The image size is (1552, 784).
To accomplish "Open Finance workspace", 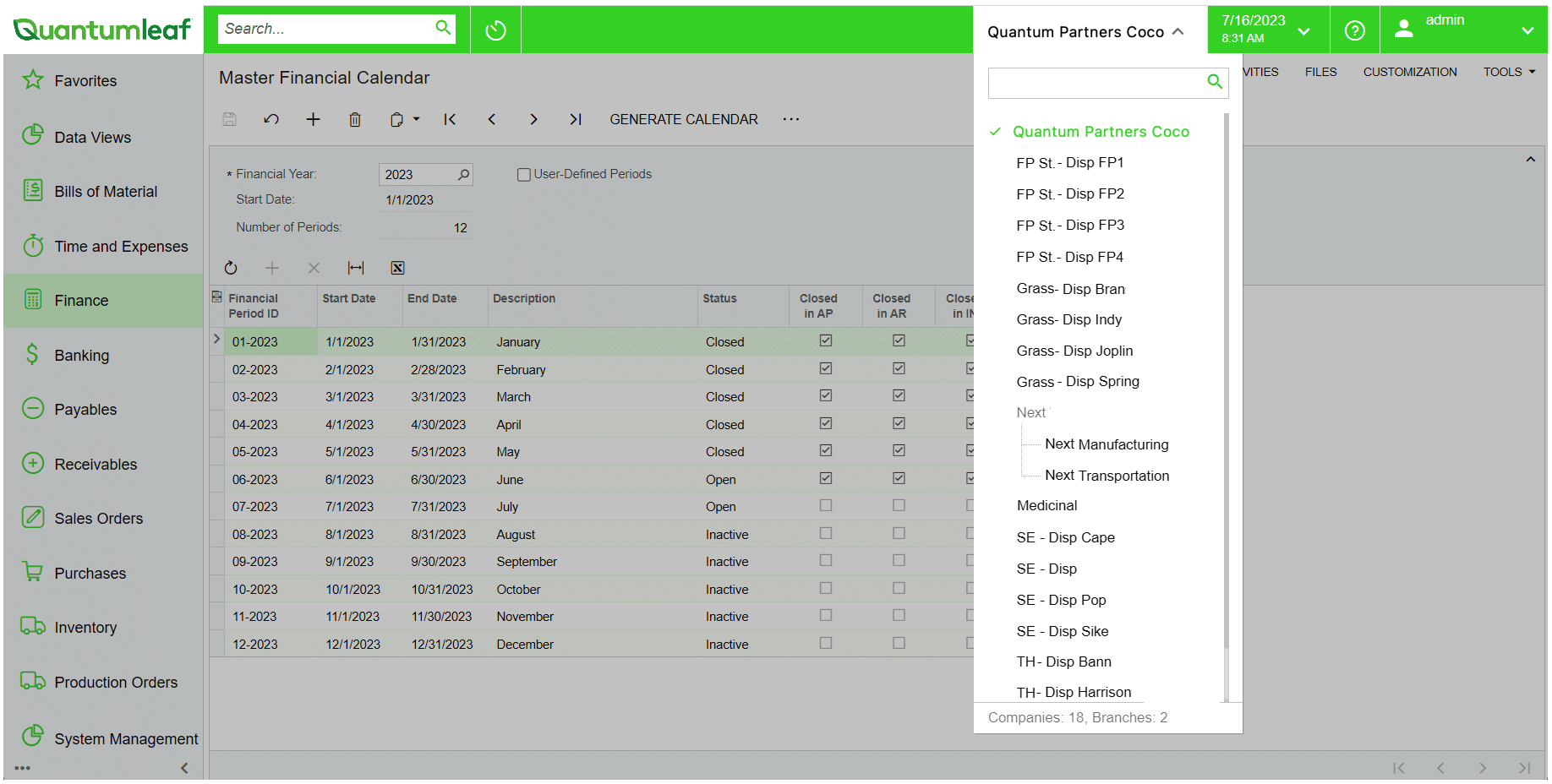I will [x=103, y=300].
